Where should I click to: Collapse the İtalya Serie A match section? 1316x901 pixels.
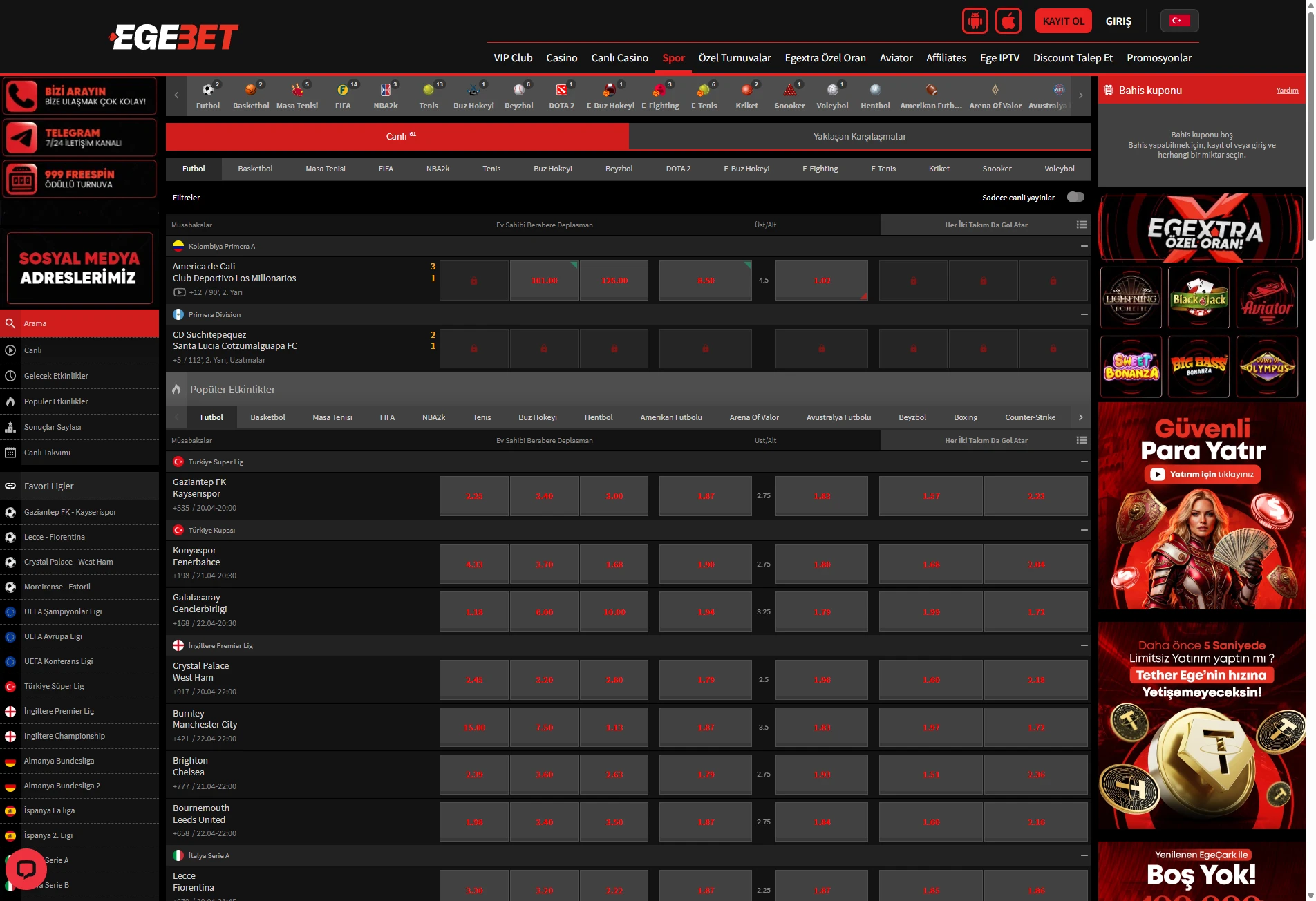click(x=1084, y=855)
